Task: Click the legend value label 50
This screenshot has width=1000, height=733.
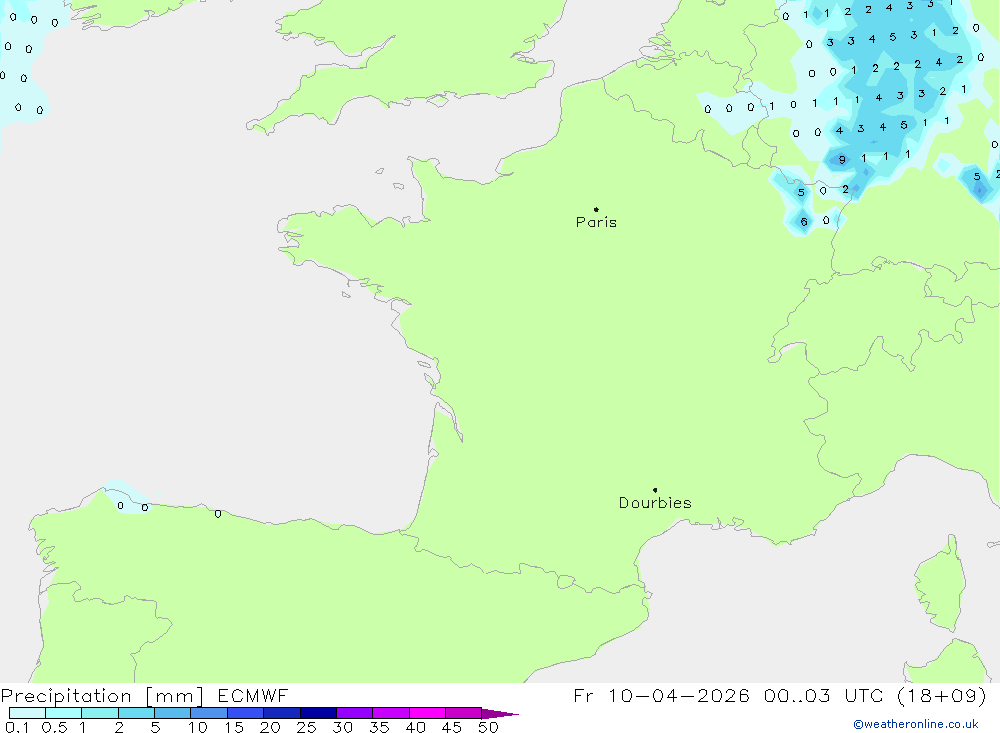Action: 487,727
